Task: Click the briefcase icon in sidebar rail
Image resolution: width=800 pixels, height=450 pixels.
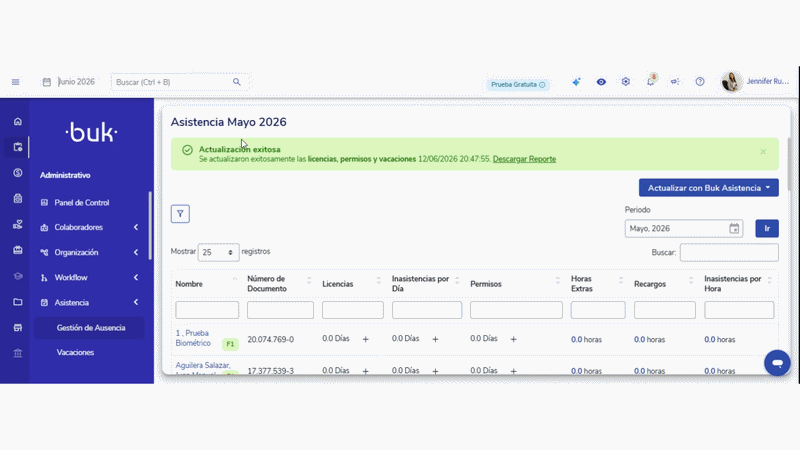Action: (x=18, y=250)
